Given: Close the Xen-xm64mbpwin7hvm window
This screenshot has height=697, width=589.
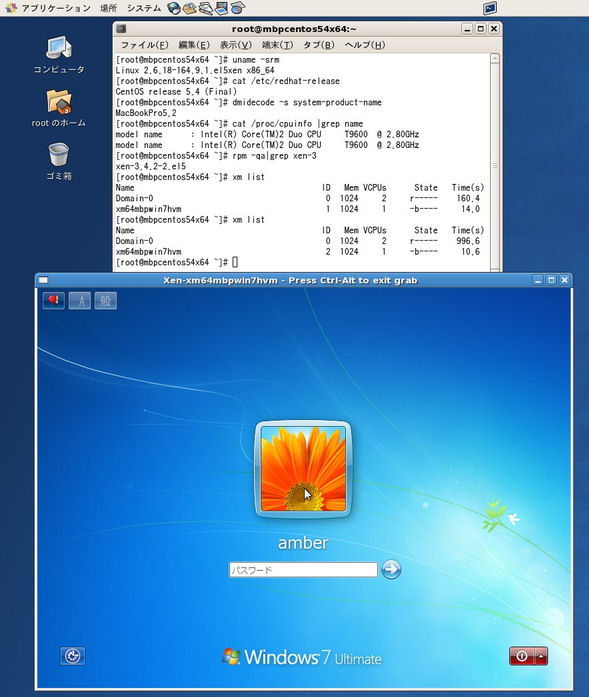Looking at the screenshot, I should point(565,280).
